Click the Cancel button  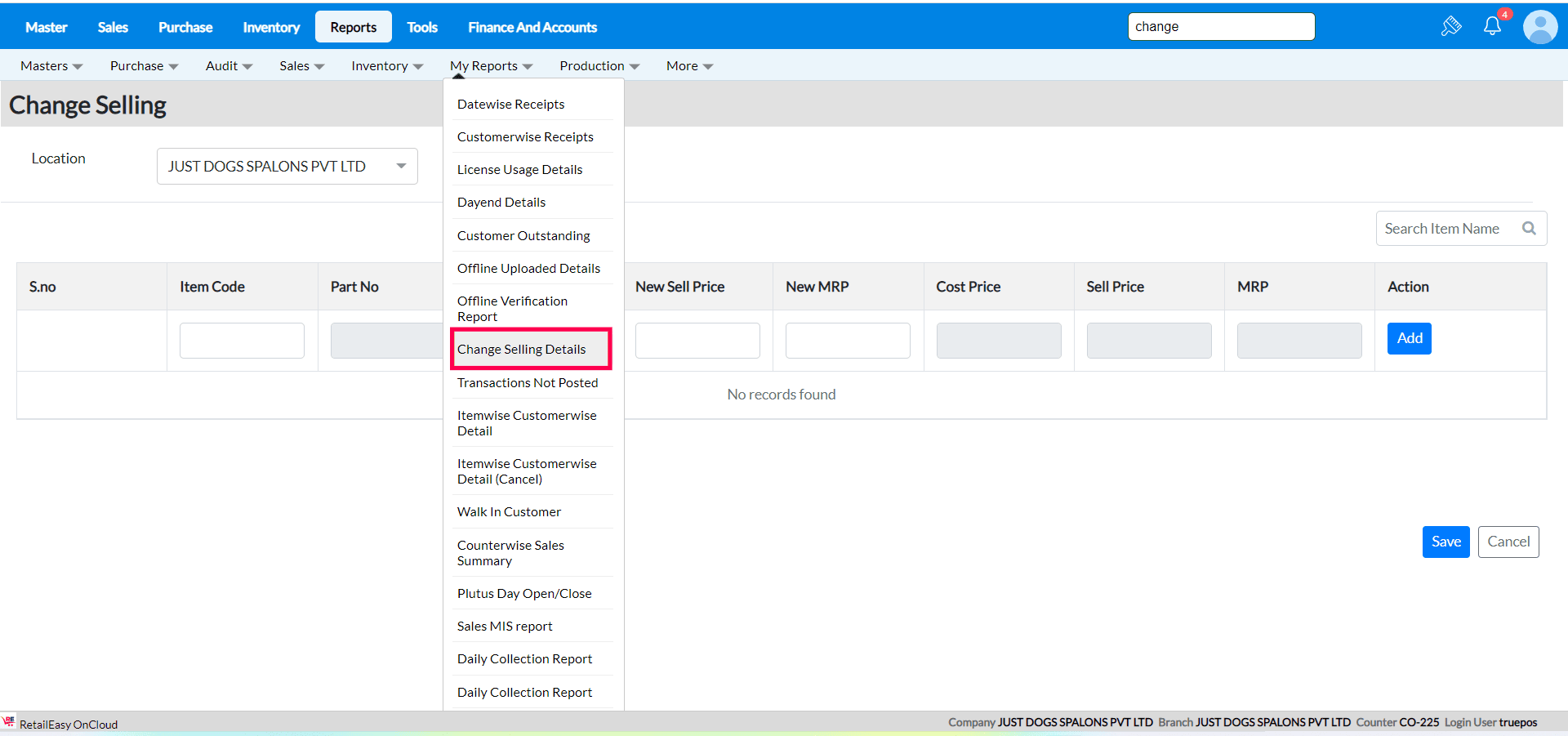point(1508,542)
